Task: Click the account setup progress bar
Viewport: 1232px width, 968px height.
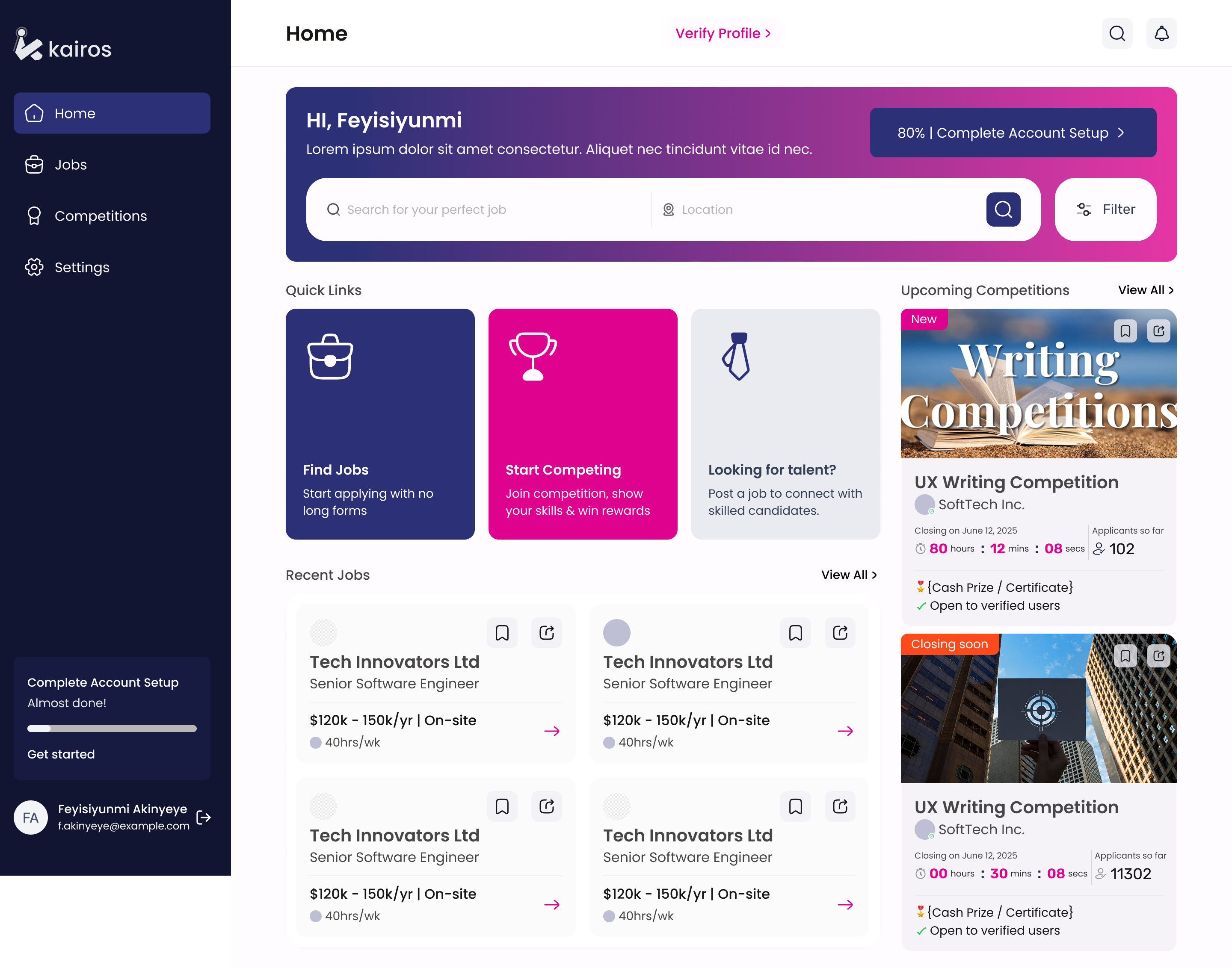Action: coord(112,729)
